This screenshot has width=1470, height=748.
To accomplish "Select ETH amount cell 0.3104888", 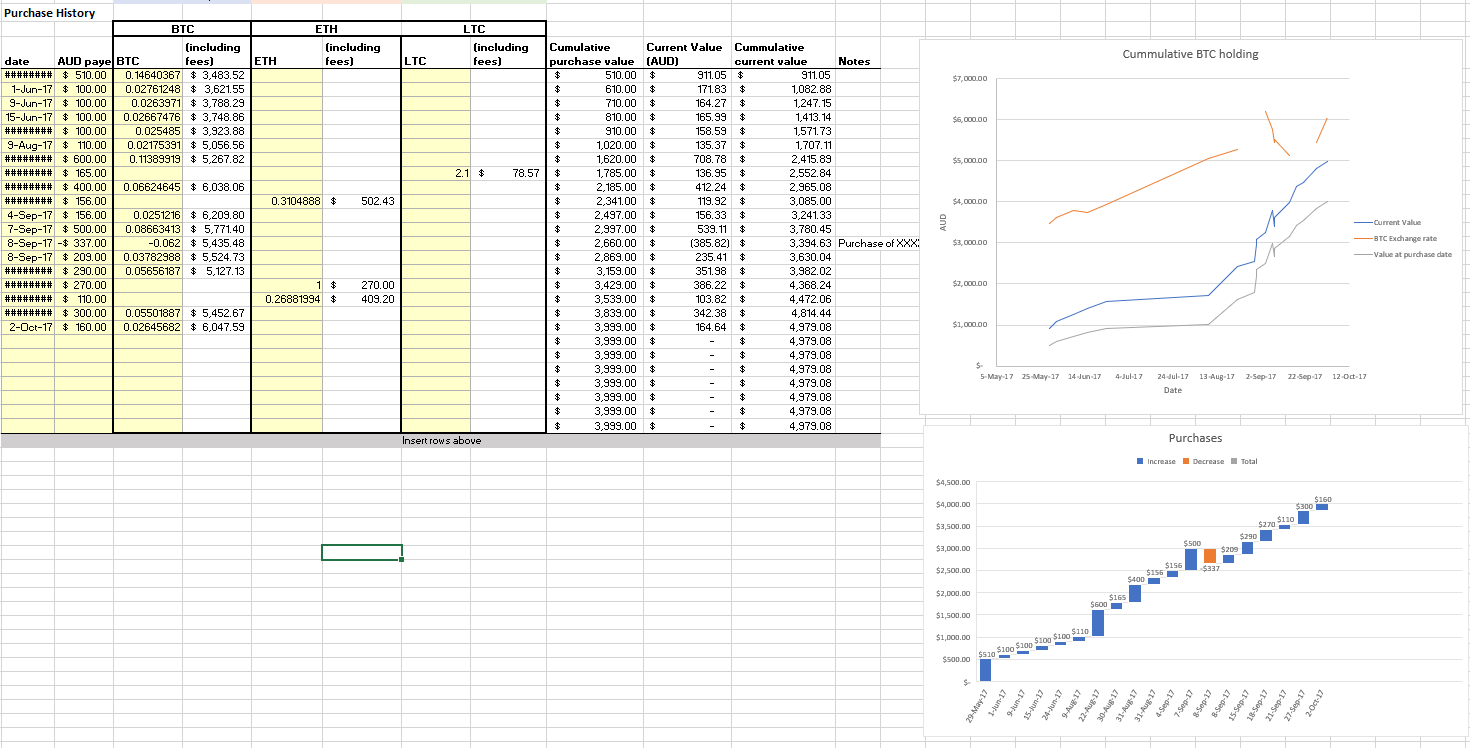I will [x=287, y=201].
